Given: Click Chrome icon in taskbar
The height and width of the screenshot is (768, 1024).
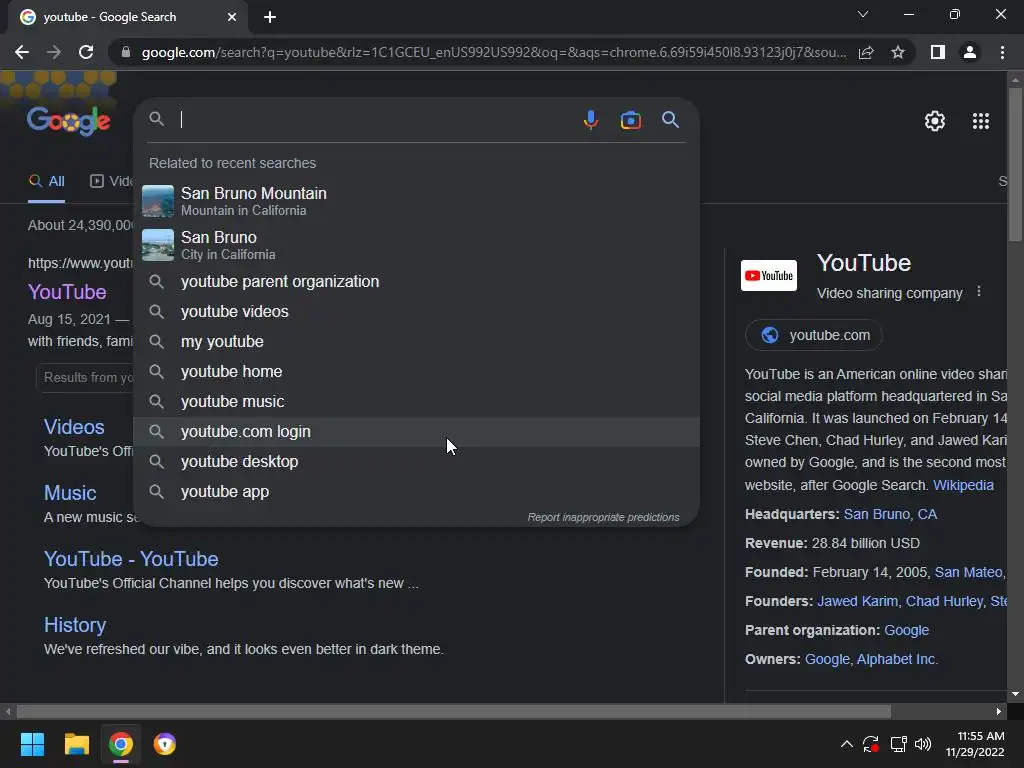Looking at the screenshot, I should [121, 744].
